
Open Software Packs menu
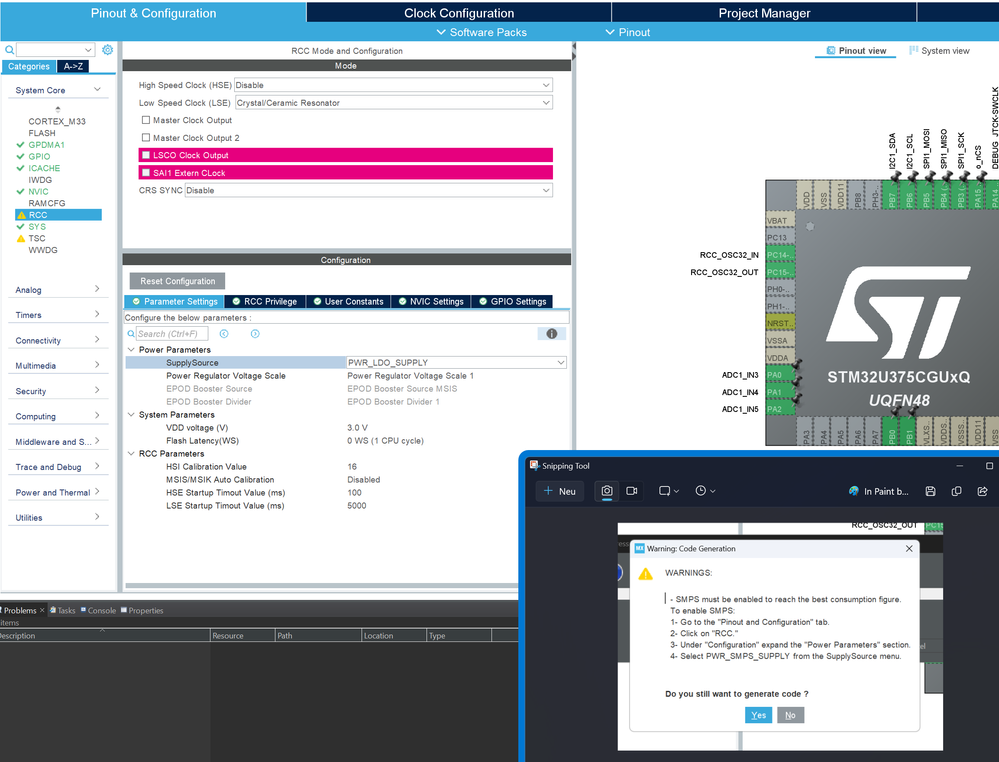(482, 32)
